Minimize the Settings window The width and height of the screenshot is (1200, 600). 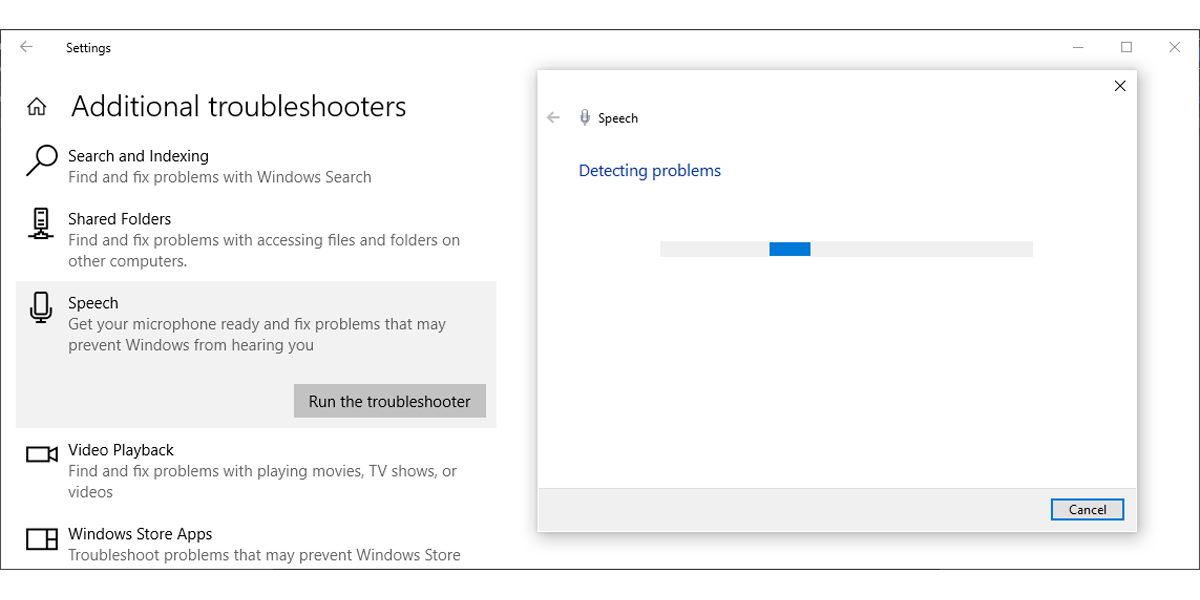(1079, 47)
